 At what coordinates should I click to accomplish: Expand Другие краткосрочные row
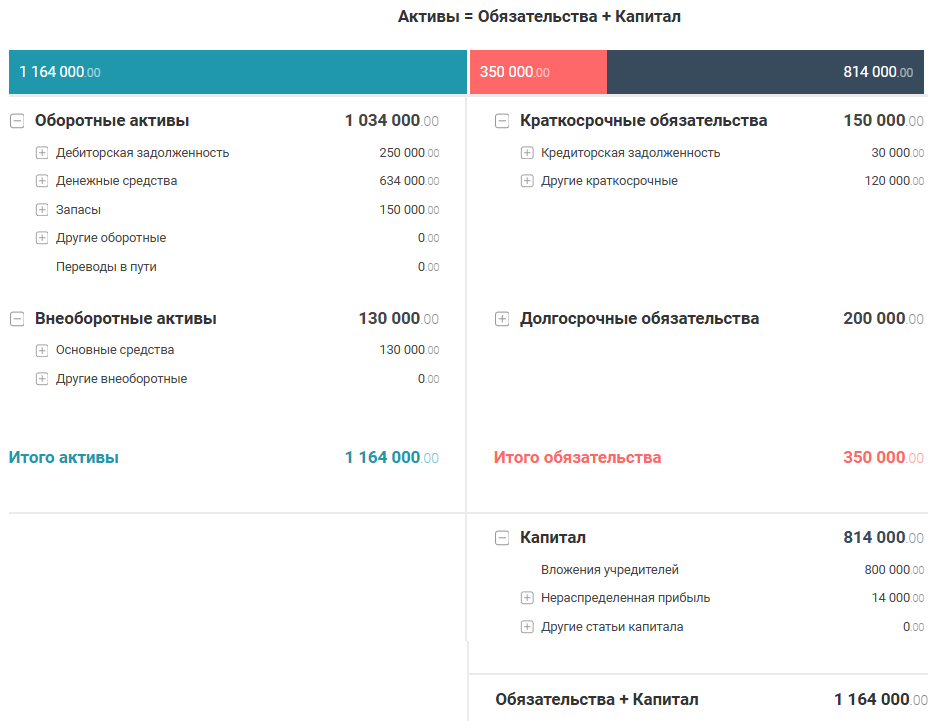click(x=527, y=181)
